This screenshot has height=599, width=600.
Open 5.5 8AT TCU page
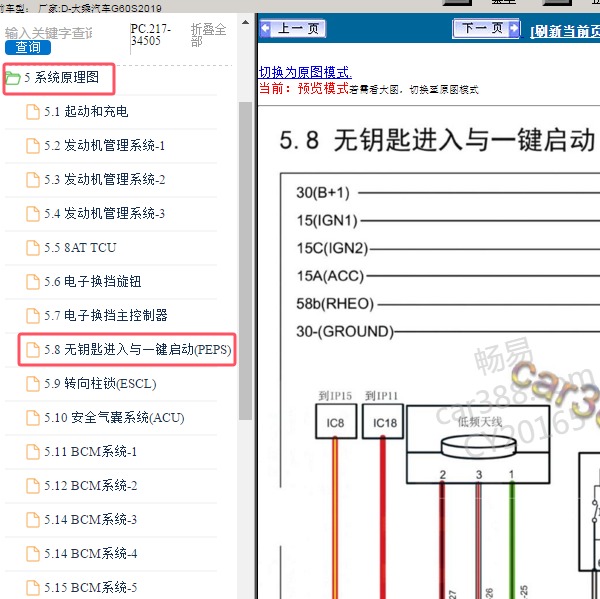[80, 248]
